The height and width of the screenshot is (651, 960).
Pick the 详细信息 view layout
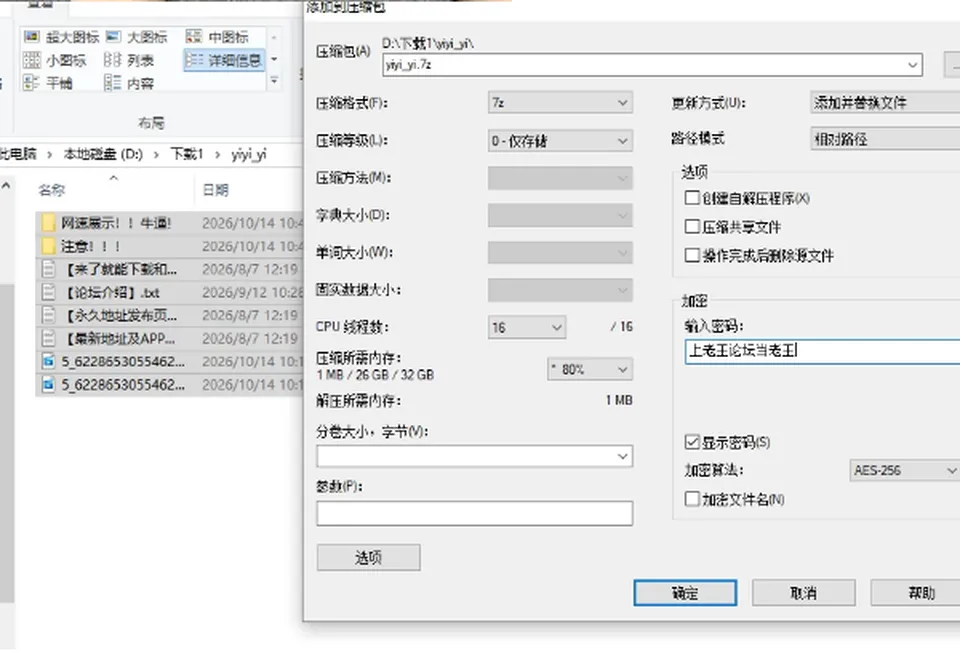pos(224,60)
